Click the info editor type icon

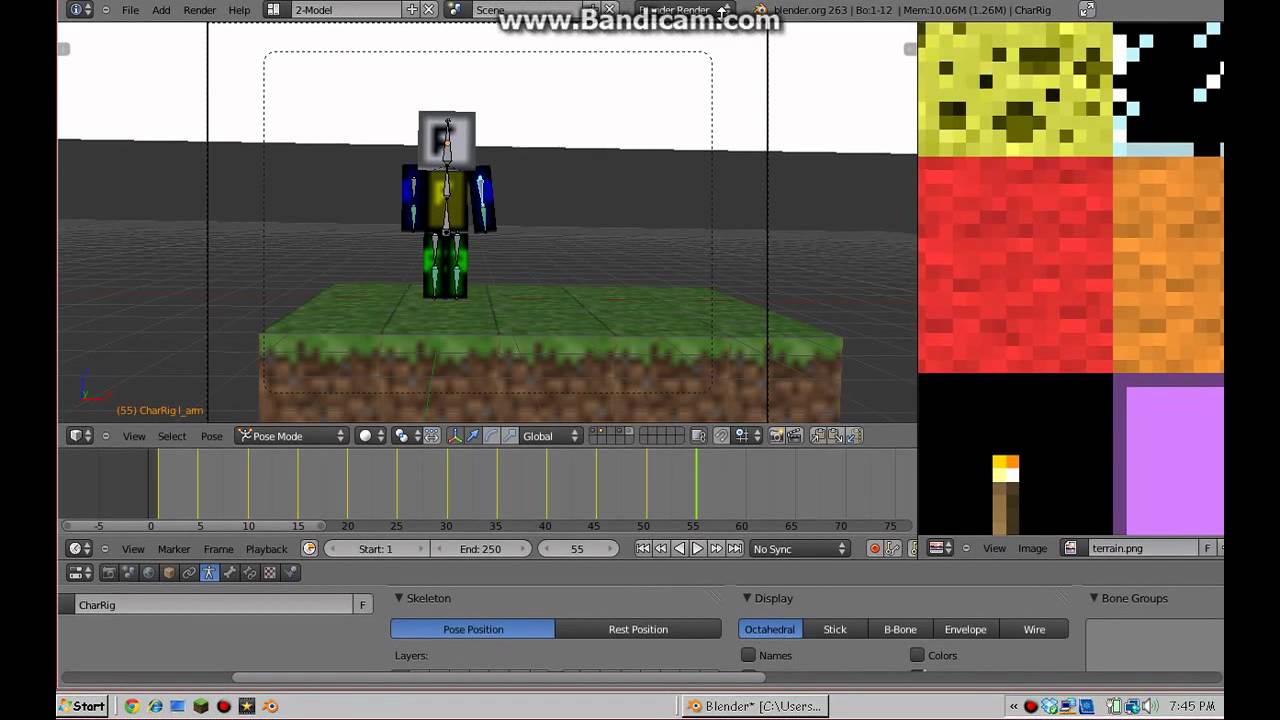[80, 10]
